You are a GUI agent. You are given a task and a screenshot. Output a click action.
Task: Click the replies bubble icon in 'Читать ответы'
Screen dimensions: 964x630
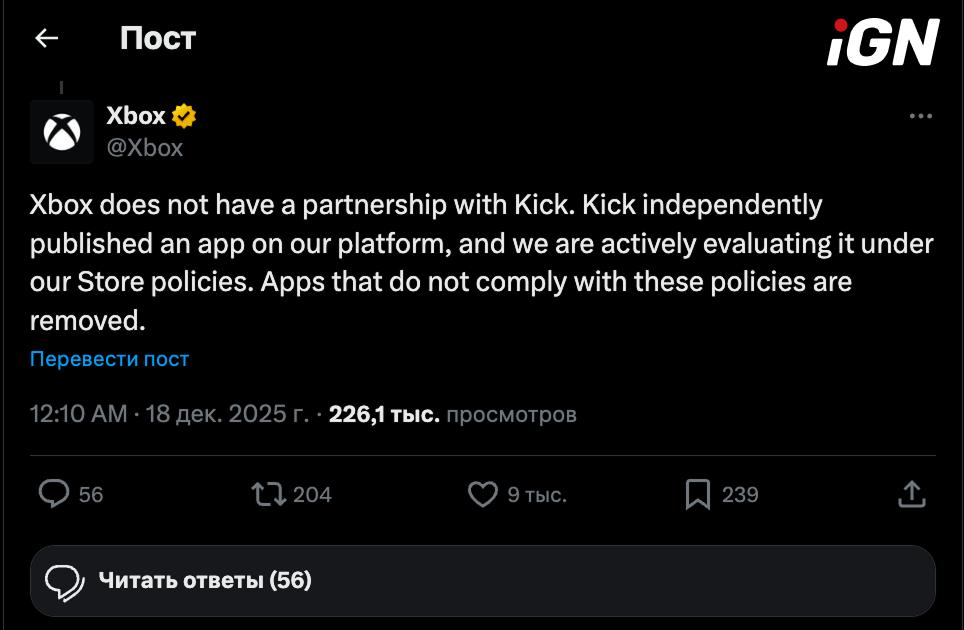pyautogui.click(x=65, y=580)
